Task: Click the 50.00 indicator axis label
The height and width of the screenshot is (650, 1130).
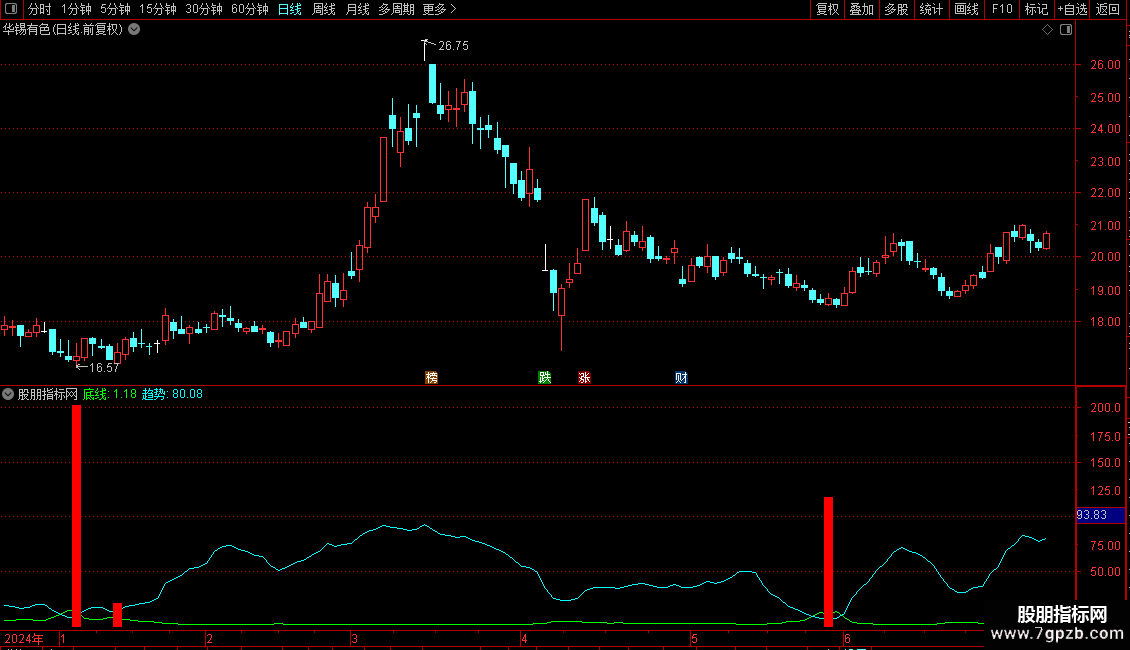Action: tap(1105, 572)
